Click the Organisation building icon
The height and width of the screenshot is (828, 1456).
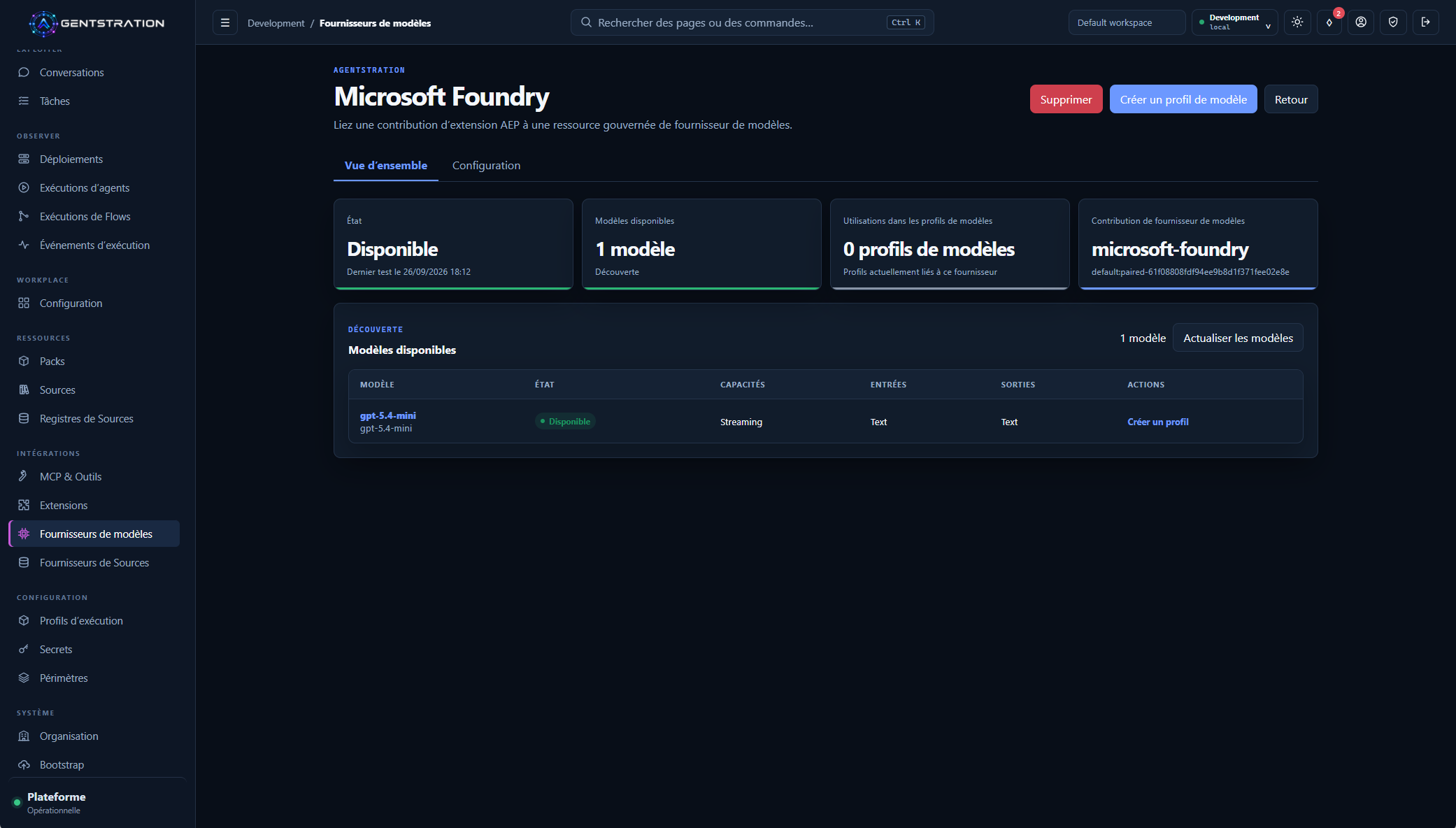[x=24, y=736]
